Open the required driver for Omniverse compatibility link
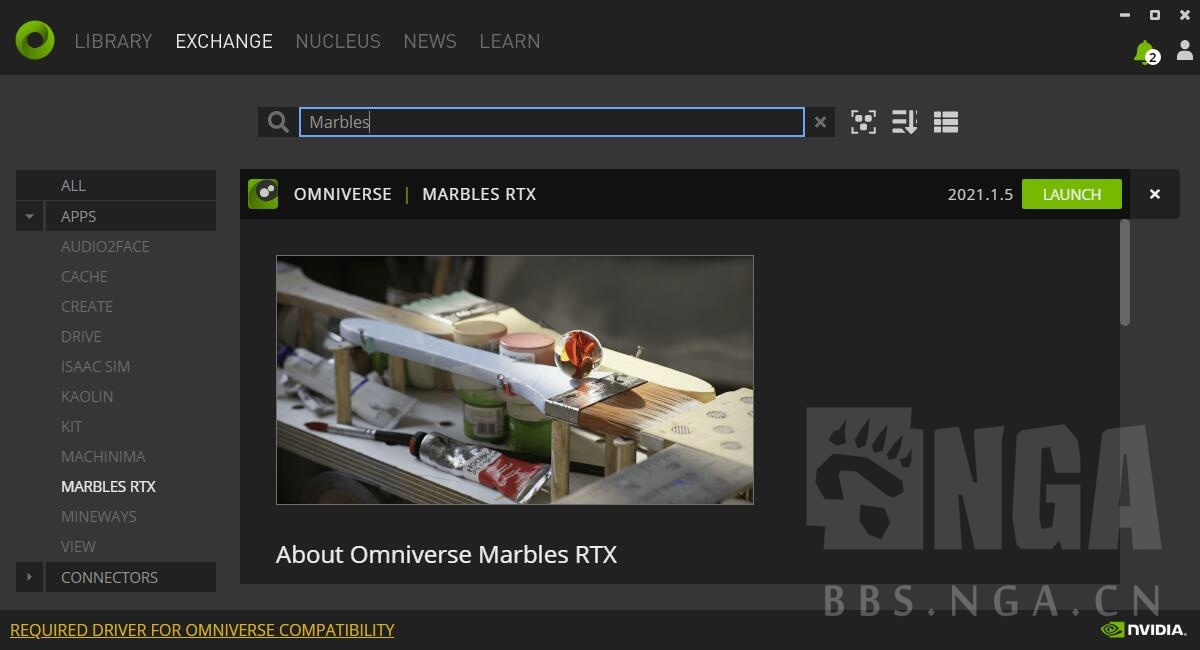1200x650 pixels. tap(203, 630)
